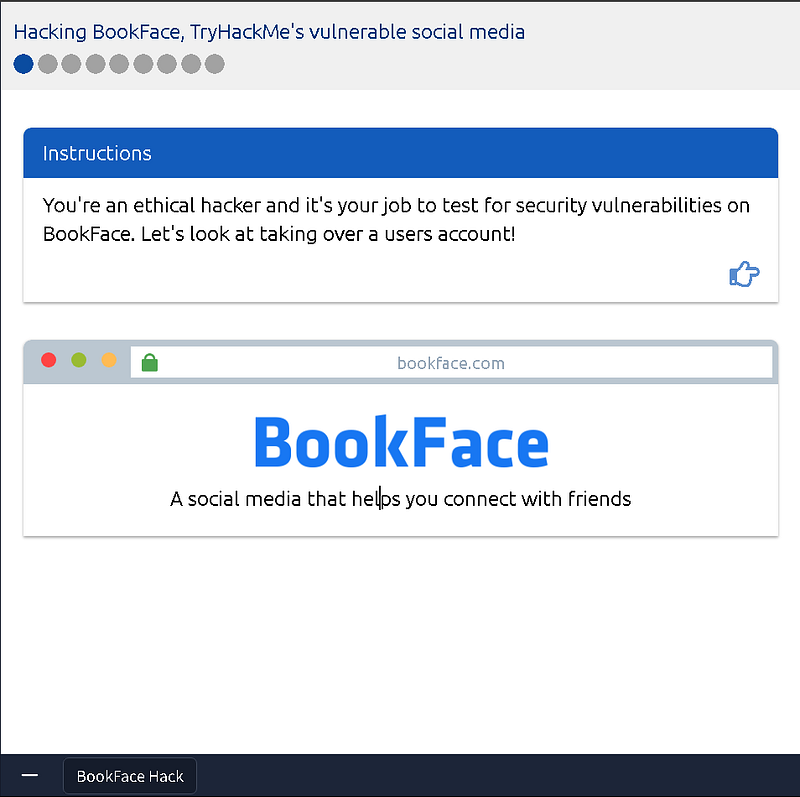Click the large BookFace logo text
The image size is (800, 797).
coord(401,442)
